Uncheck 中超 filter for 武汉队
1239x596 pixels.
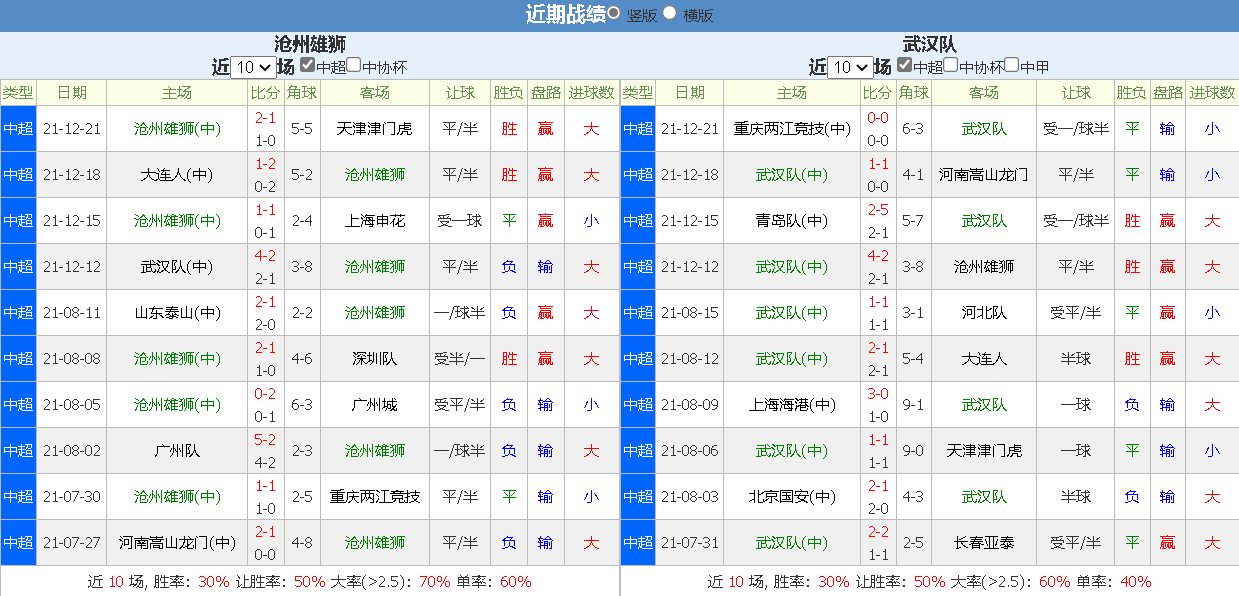905,65
